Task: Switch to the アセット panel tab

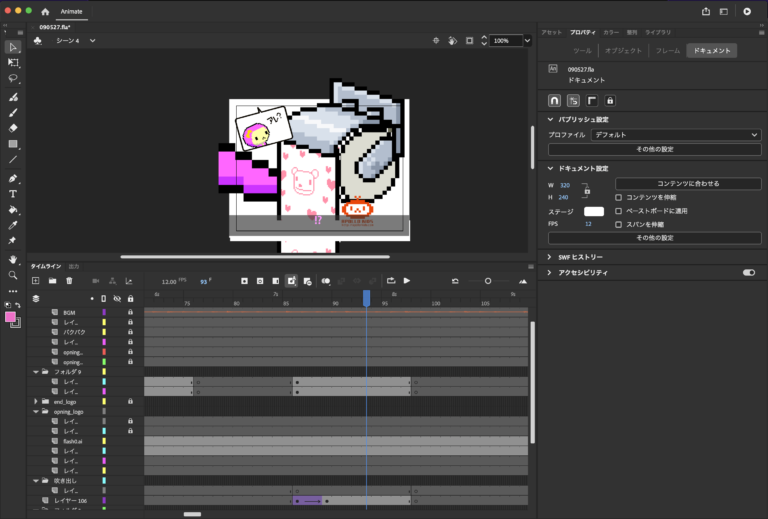Action: (x=552, y=32)
